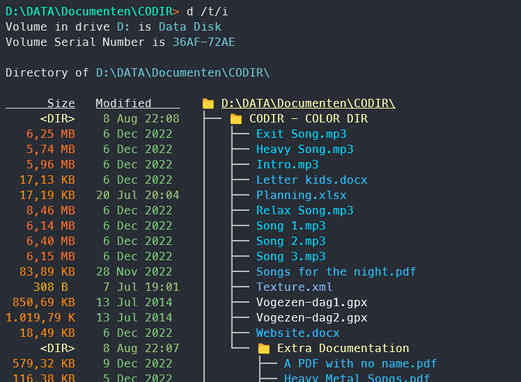
Task: Select Planning.xlsx in the listing
Action: pos(301,195)
